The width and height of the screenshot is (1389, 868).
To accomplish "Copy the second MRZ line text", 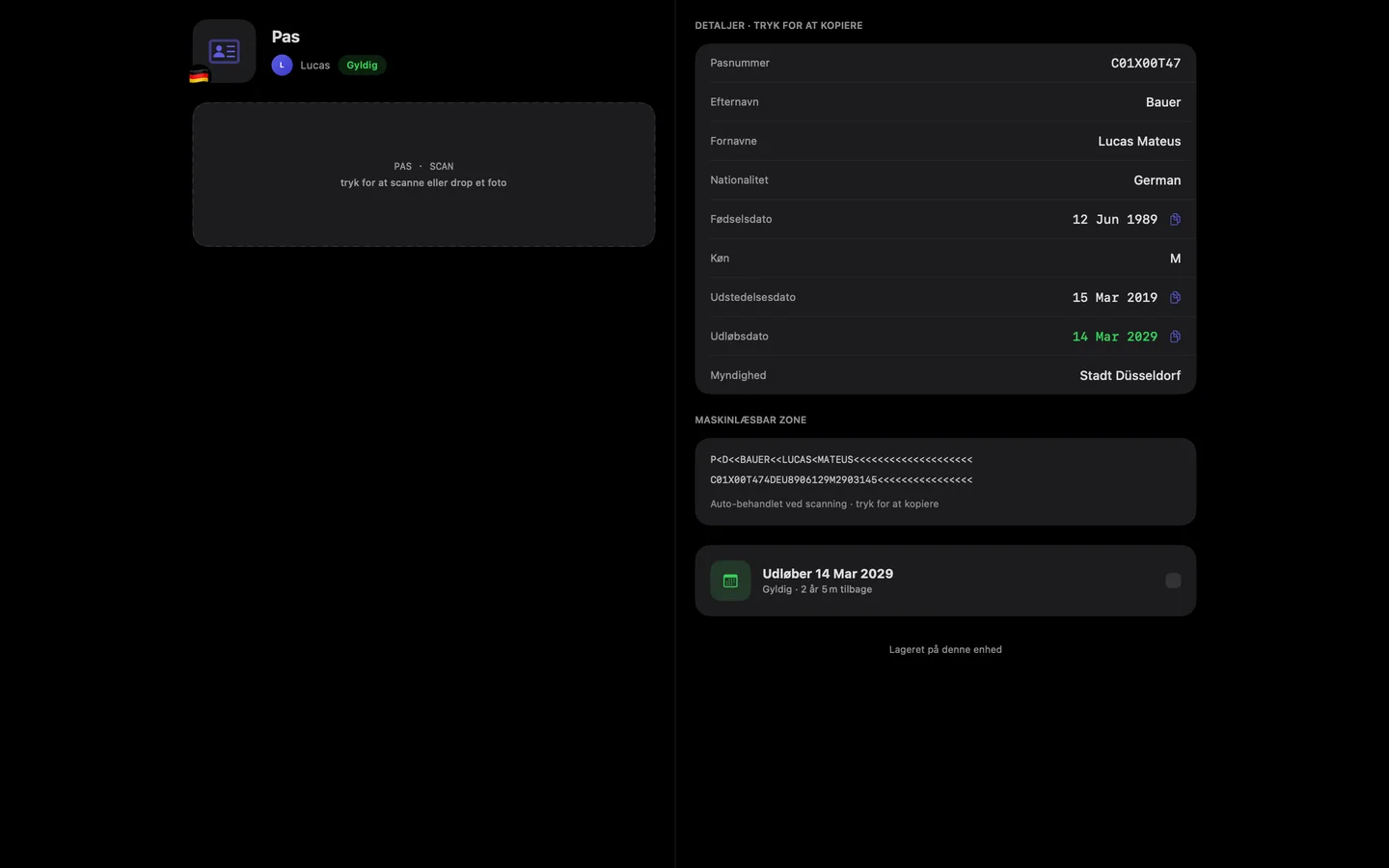I will (x=841, y=480).
